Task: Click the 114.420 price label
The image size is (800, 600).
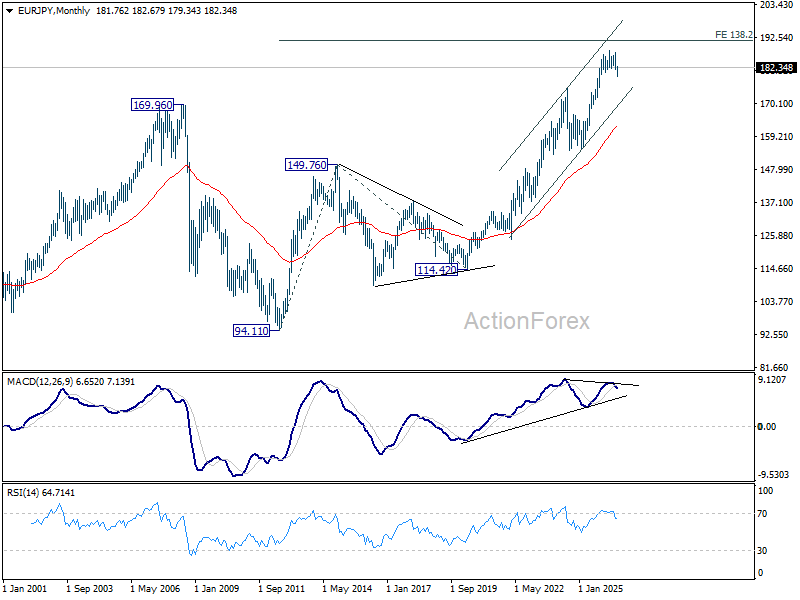Action: click(437, 270)
